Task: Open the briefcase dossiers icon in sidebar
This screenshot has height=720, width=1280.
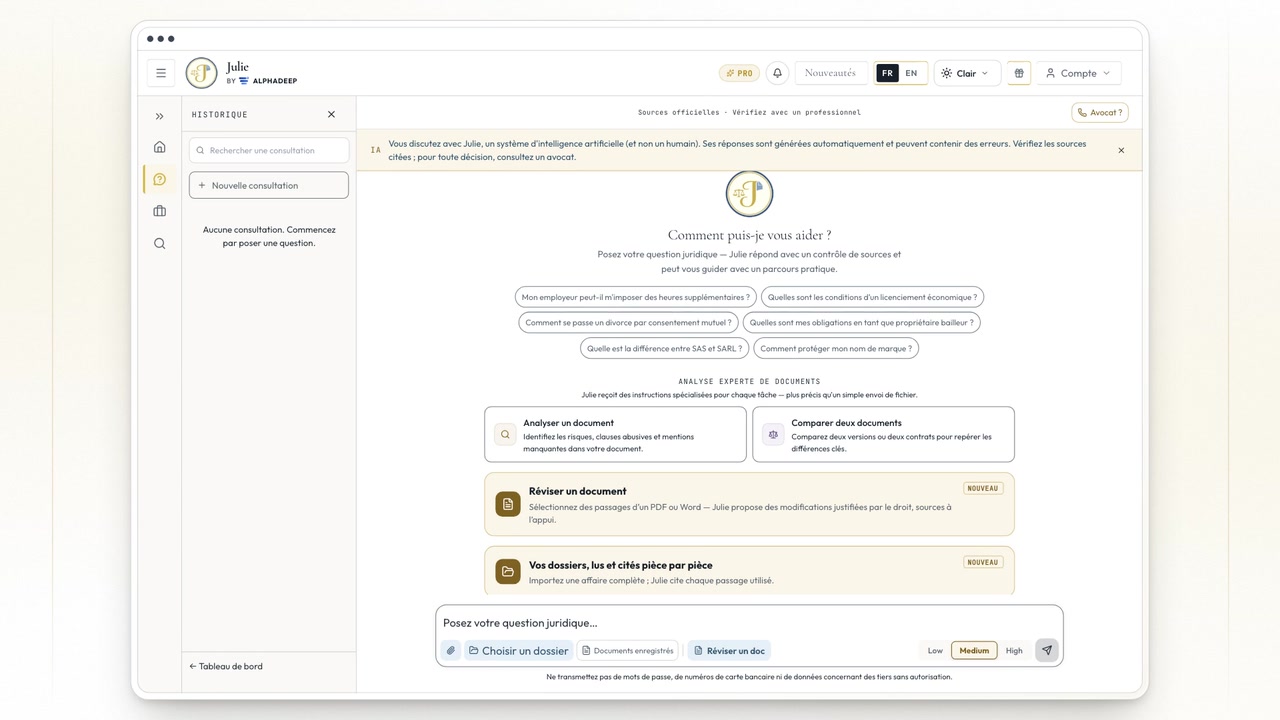Action: pyautogui.click(x=160, y=211)
